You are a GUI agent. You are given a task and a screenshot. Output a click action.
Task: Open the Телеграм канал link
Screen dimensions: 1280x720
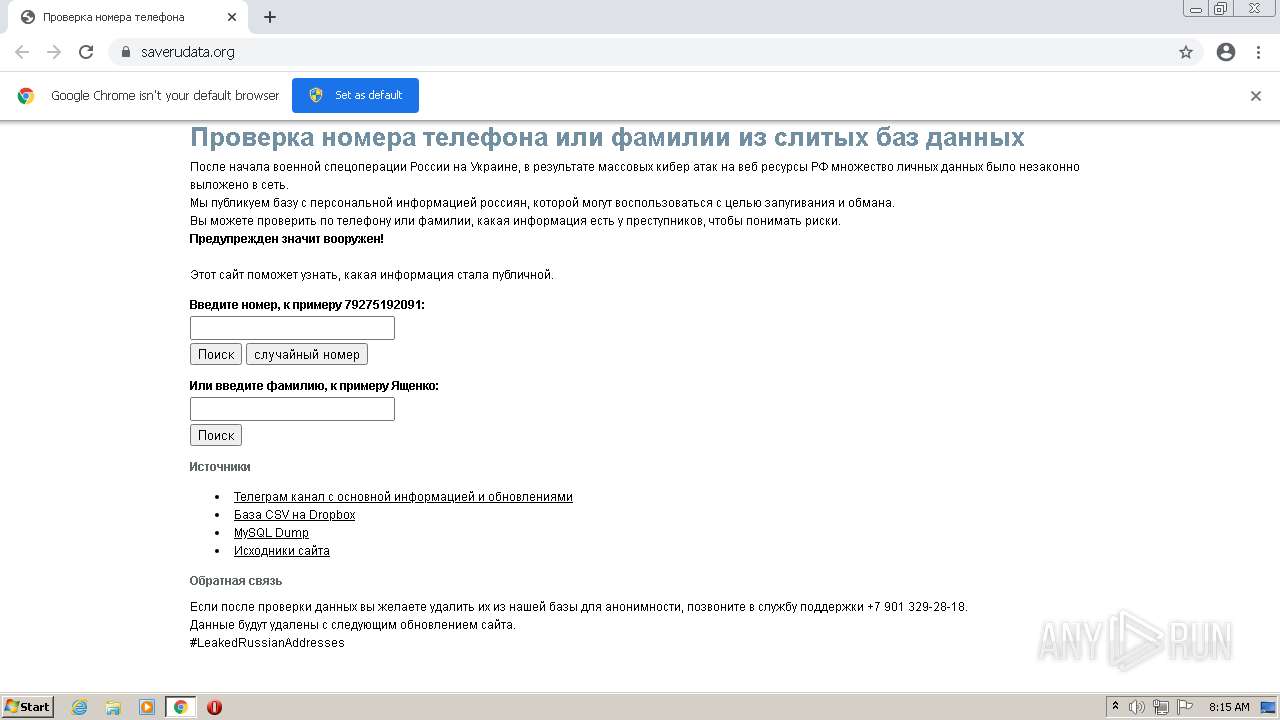coord(403,497)
